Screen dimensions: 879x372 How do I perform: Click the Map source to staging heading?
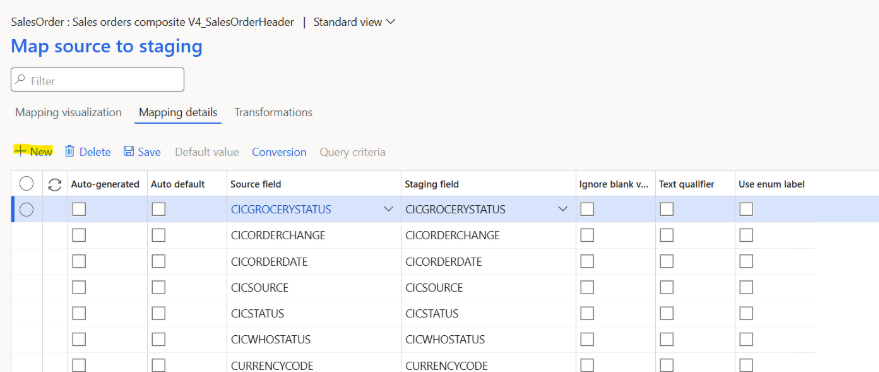tap(107, 46)
